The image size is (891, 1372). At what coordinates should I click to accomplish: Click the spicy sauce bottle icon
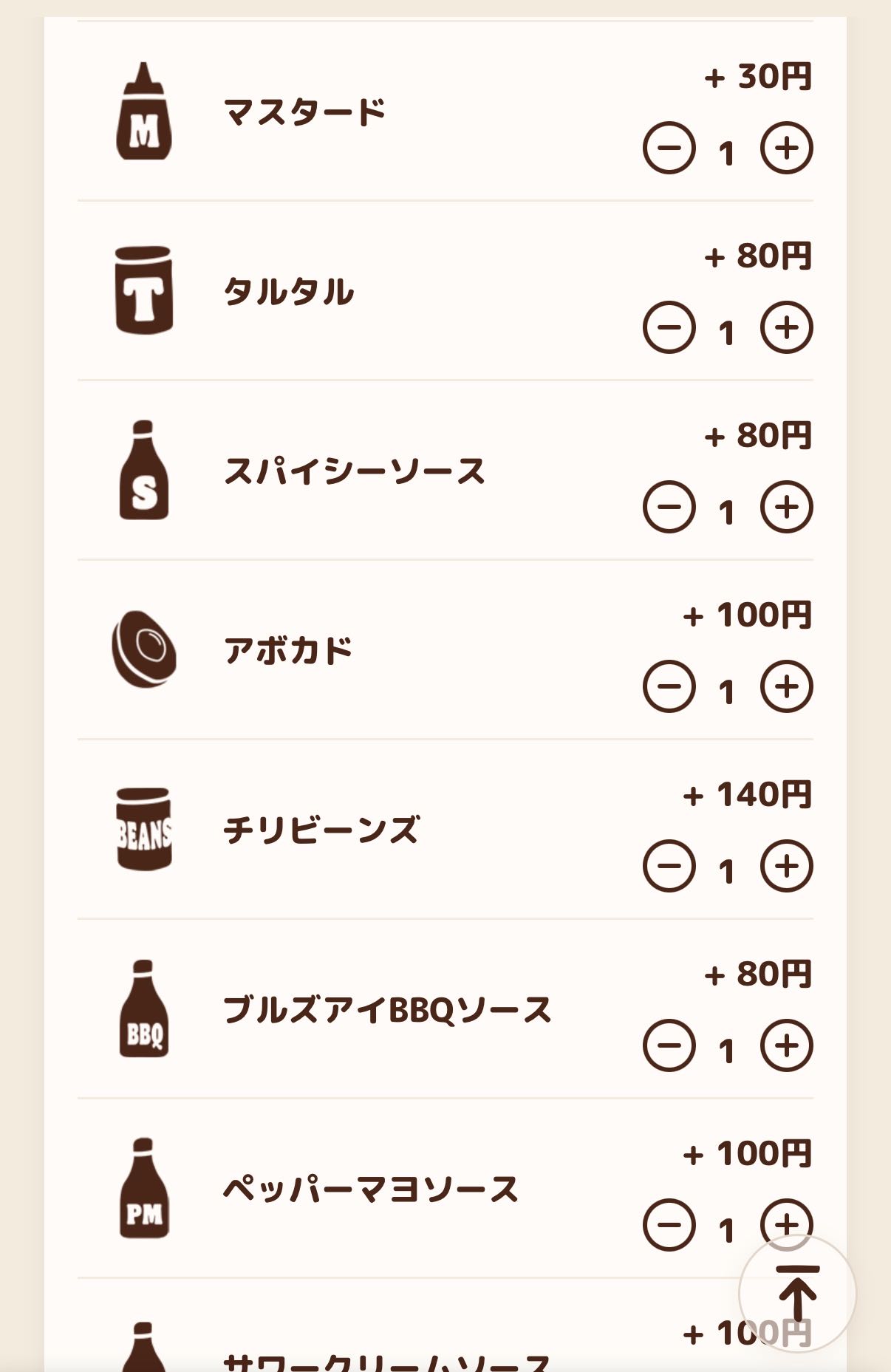(x=144, y=471)
